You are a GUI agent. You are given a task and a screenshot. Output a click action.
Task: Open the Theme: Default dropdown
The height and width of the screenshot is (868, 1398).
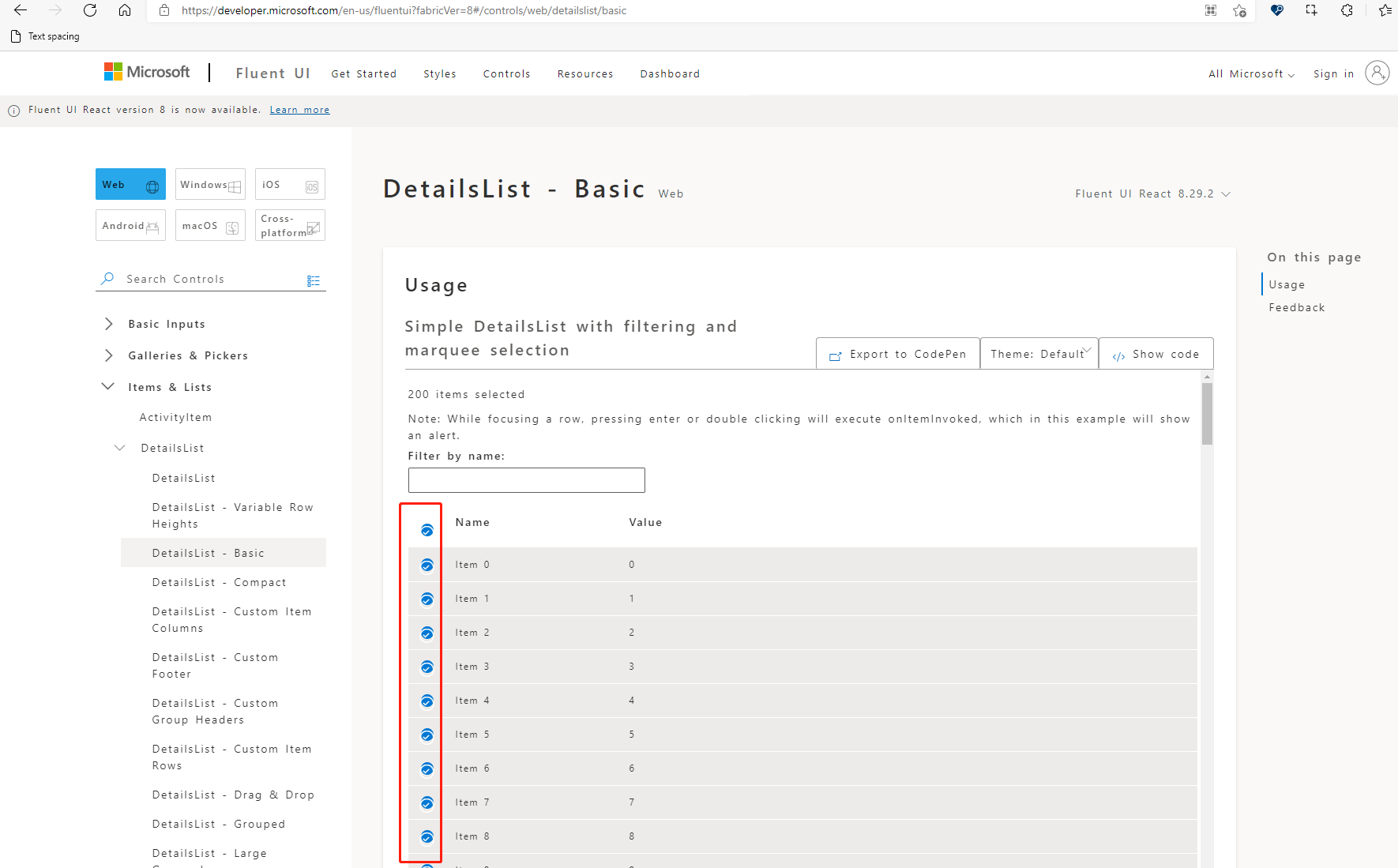pyautogui.click(x=1039, y=353)
